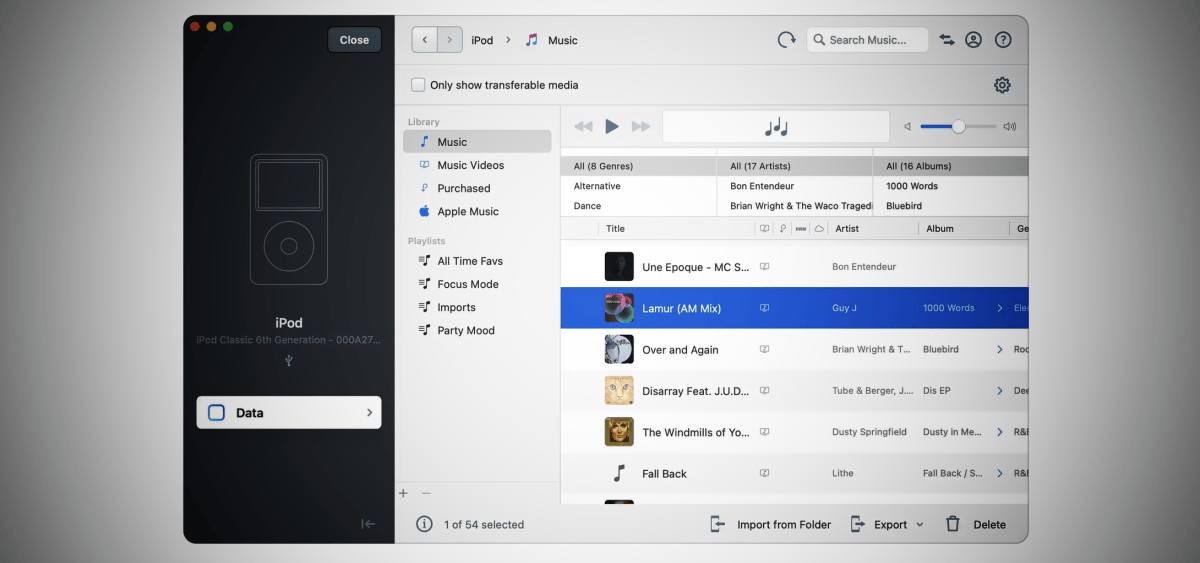The width and height of the screenshot is (1200, 563).
Task: Click the loud speaker icon
Action: [x=1010, y=127]
